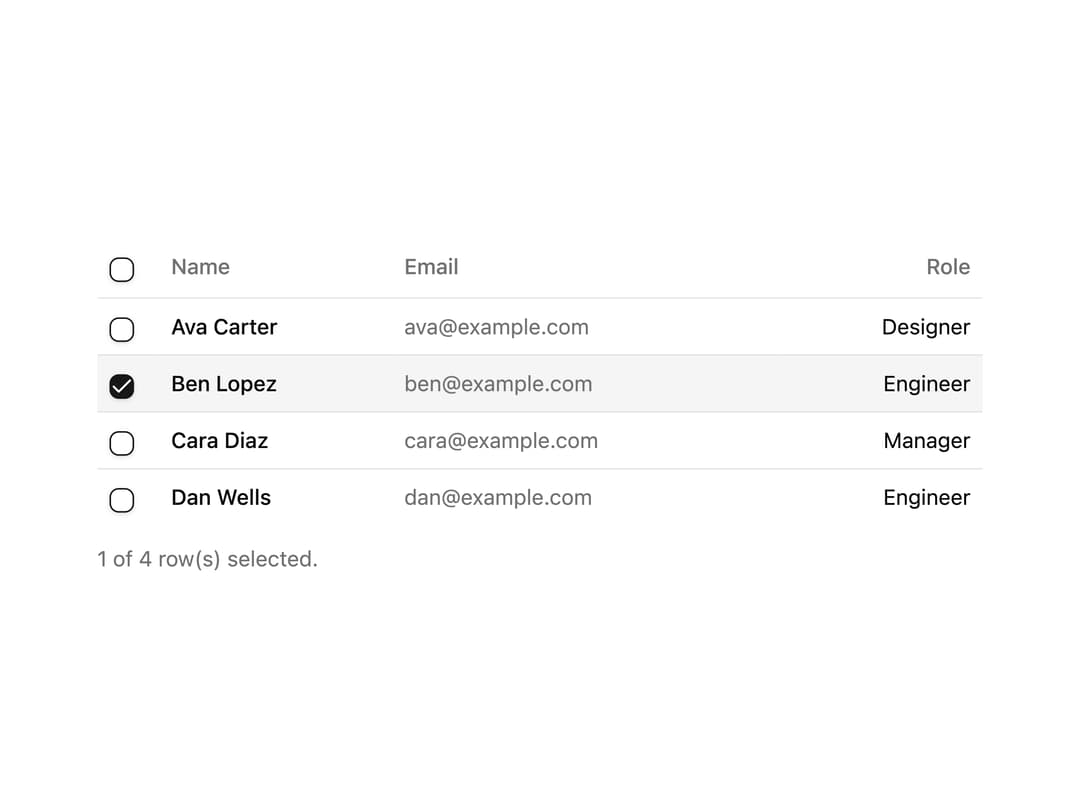Click ava@example.com email cell

pyautogui.click(x=497, y=327)
